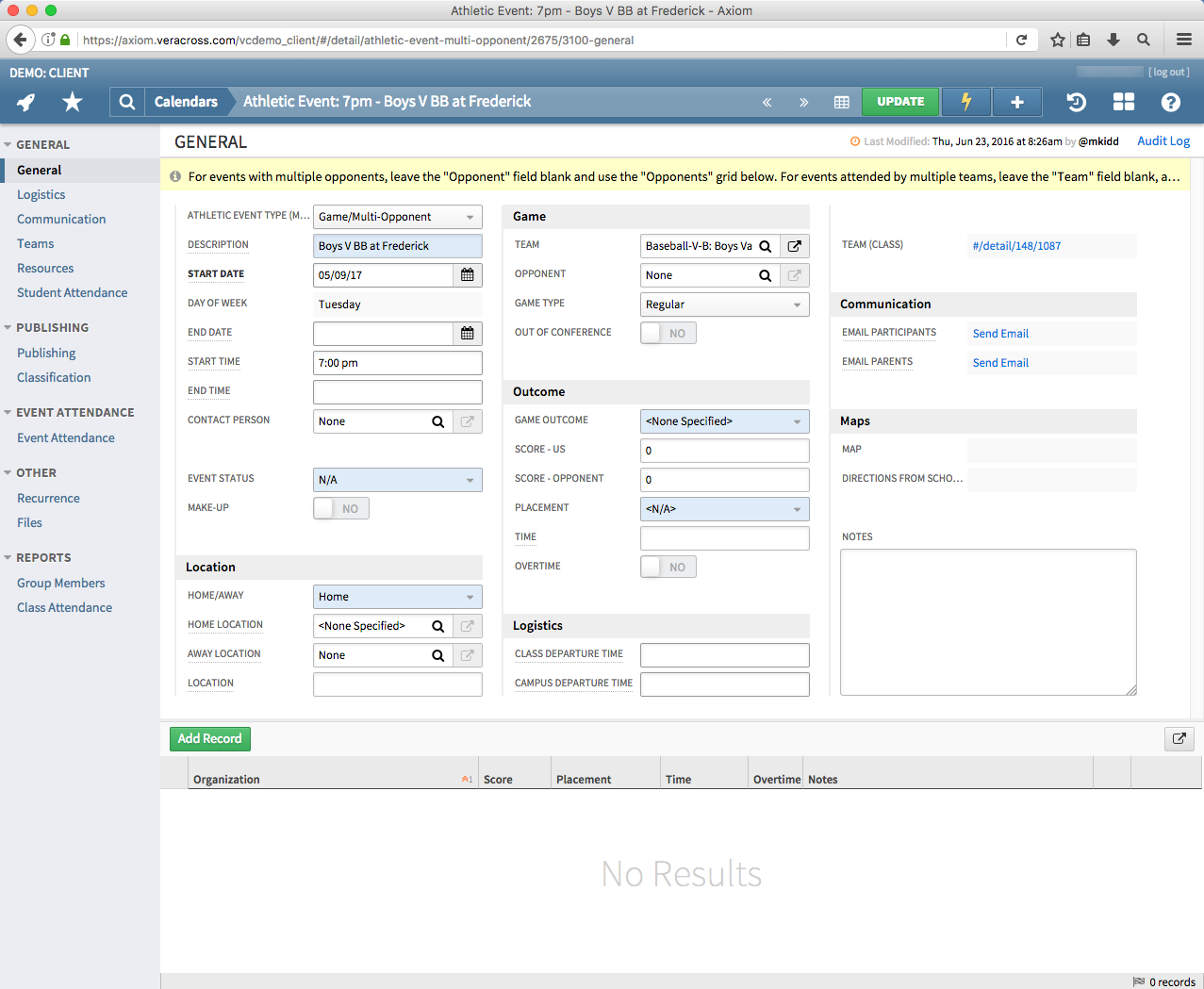Add new record with plus icon
The height and width of the screenshot is (989, 1204).
[x=1017, y=102]
